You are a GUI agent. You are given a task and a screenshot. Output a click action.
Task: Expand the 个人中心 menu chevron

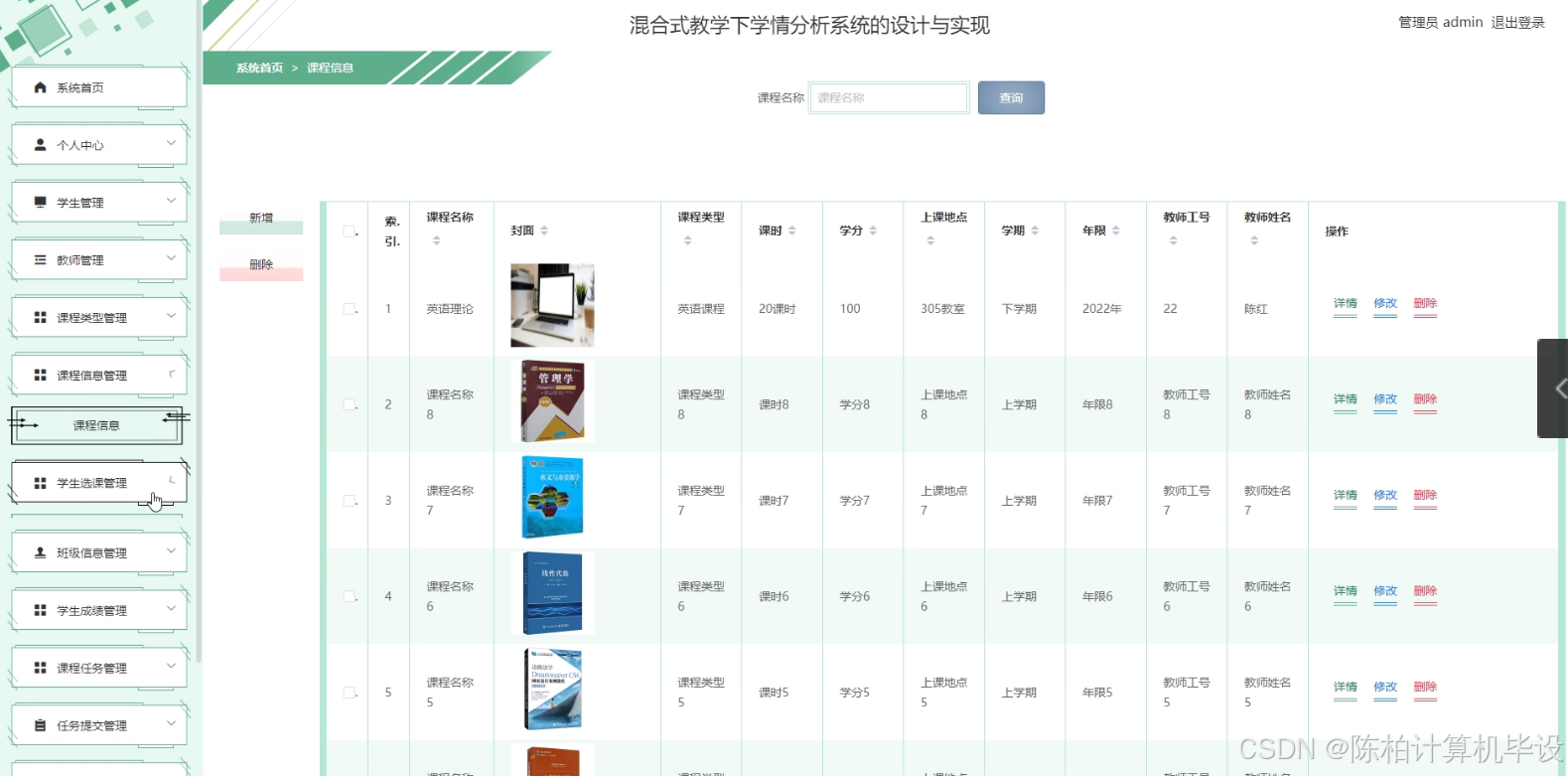pos(171,143)
